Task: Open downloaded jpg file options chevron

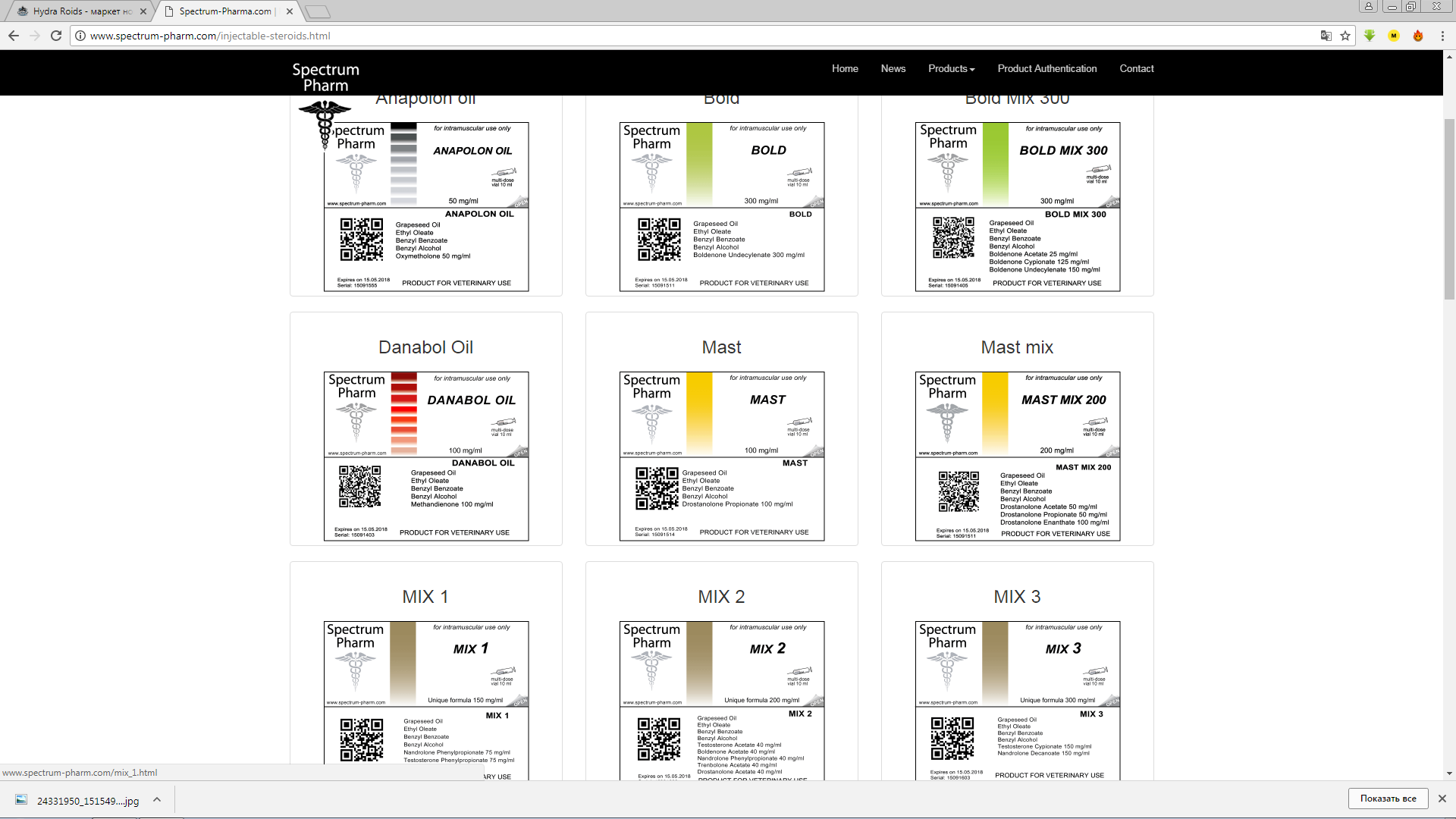Action: click(x=157, y=799)
